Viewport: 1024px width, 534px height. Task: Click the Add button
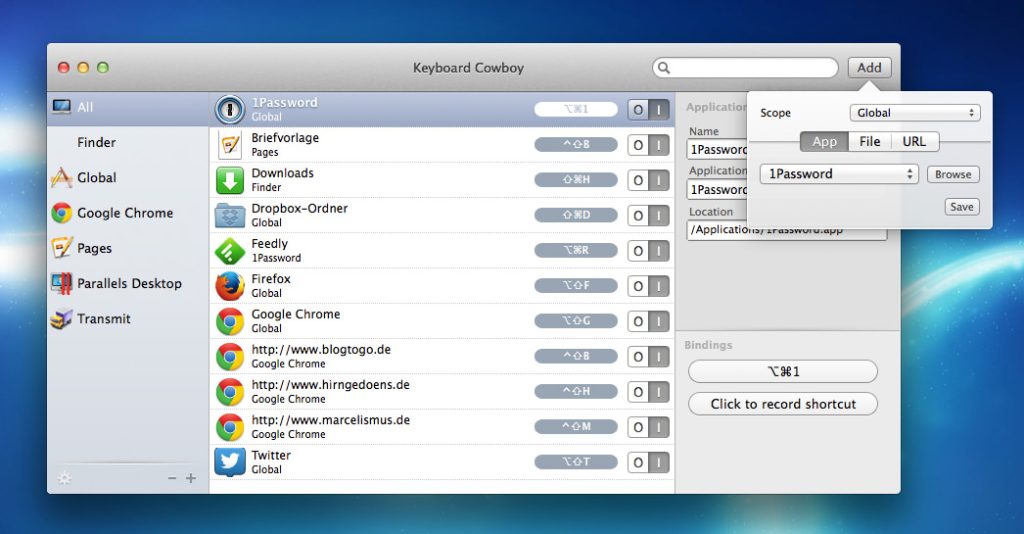[x=869, y=68]
